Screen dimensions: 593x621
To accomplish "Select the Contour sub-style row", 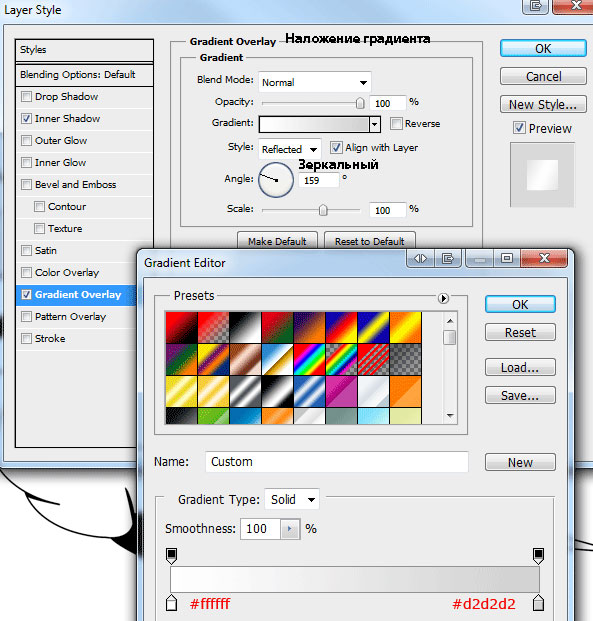I will (85, 207).
